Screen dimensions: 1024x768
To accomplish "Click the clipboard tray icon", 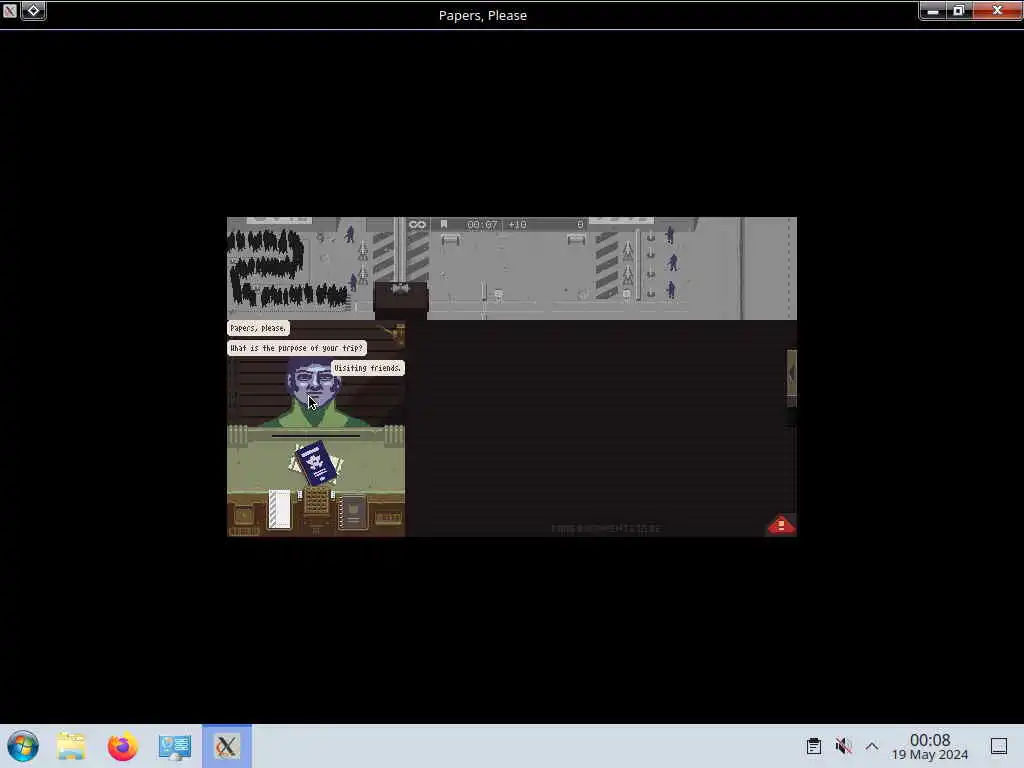I will pyautogui.click(x=814, y=746).
